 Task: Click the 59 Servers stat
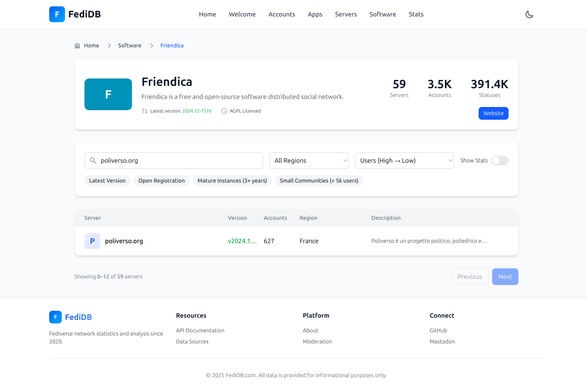[x=399, y=88]
